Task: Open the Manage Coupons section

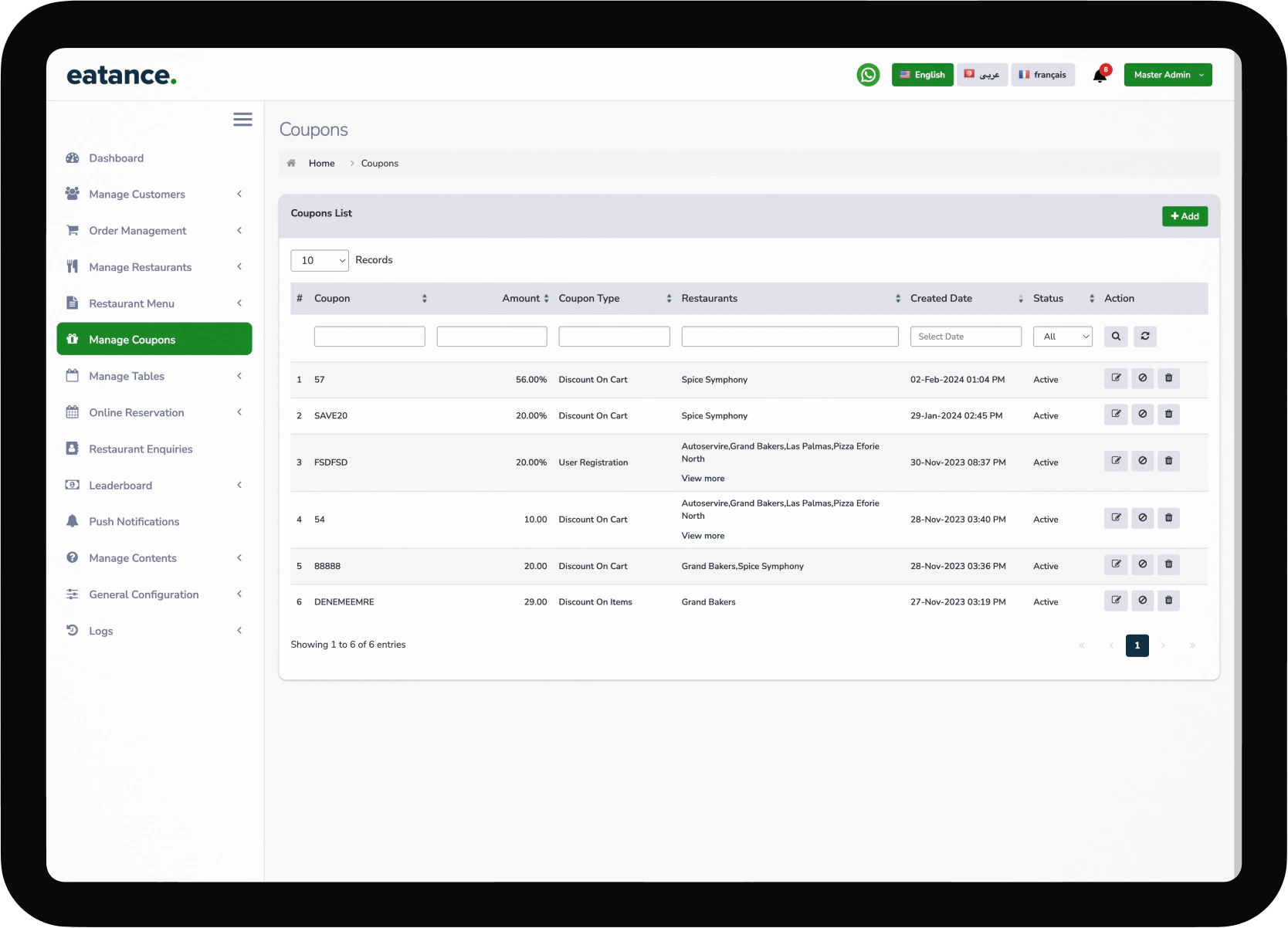Action: pos(131,339)
